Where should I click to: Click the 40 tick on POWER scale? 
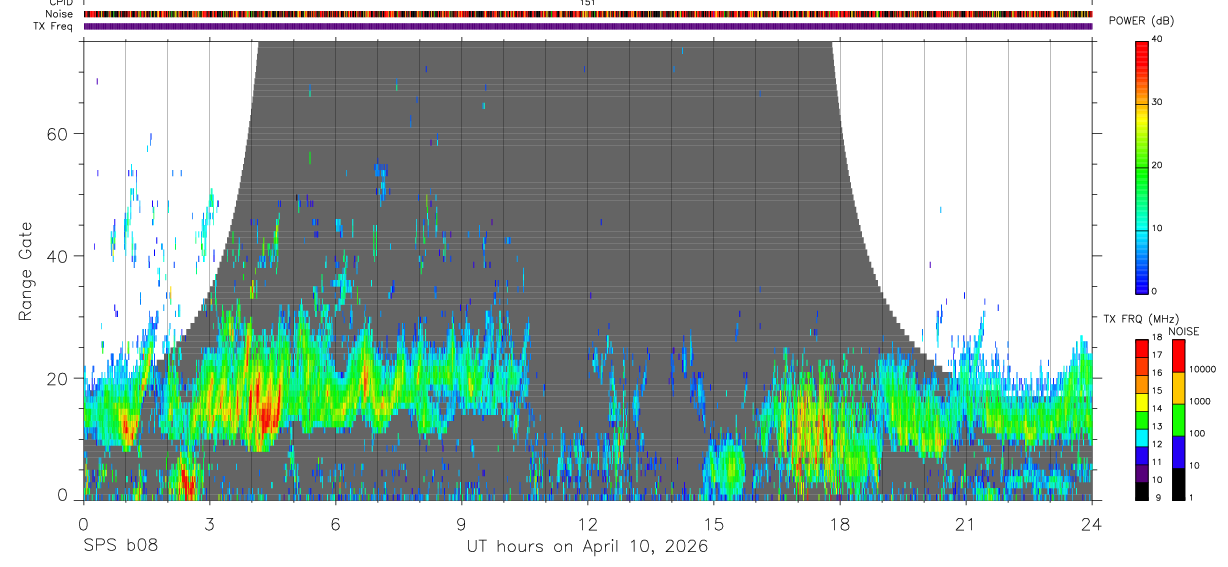[1158, 40]
